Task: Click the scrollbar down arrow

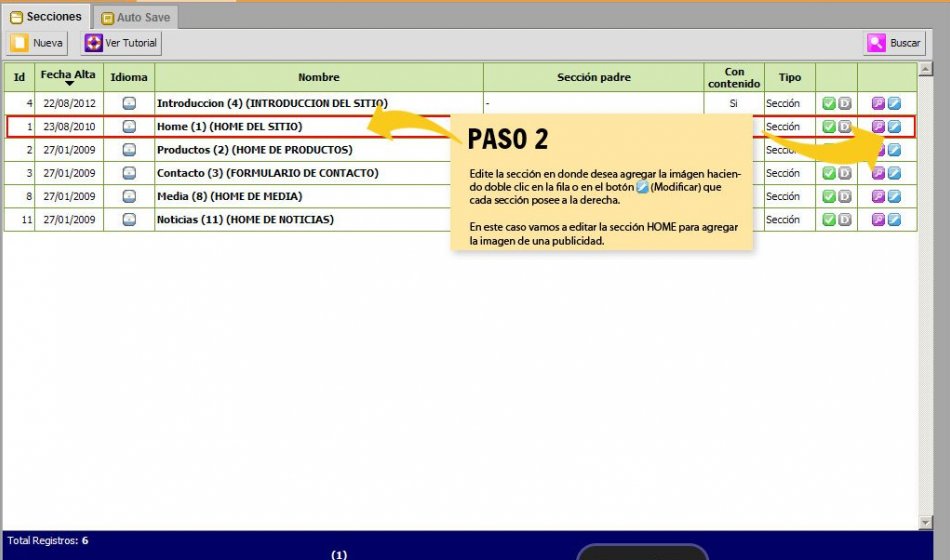Action: pyautogui.click(x=925, y=522)
